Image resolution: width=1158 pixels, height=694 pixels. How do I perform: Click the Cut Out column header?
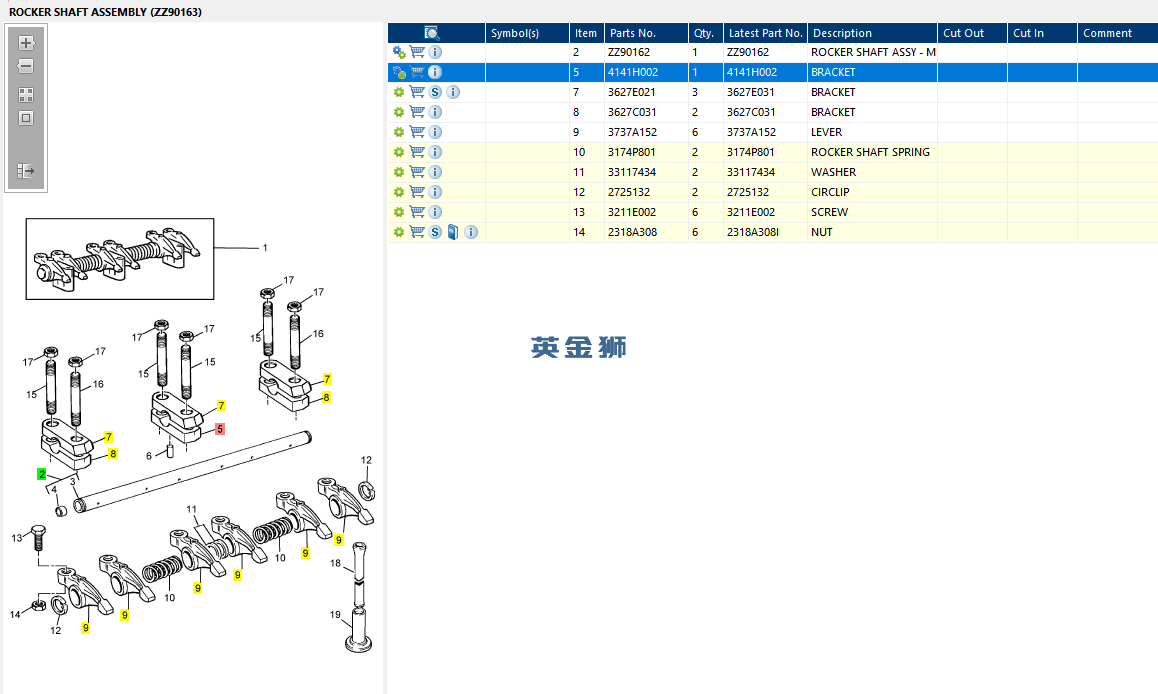pos(972,32)
